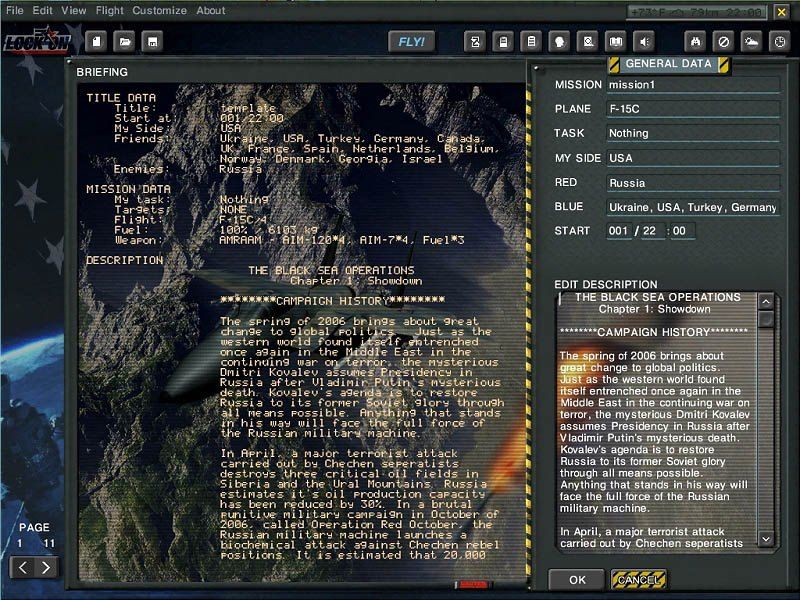This screenshot has height=600, width=800.
Task: Click the mission time clock icon
Action: point(778,41)
